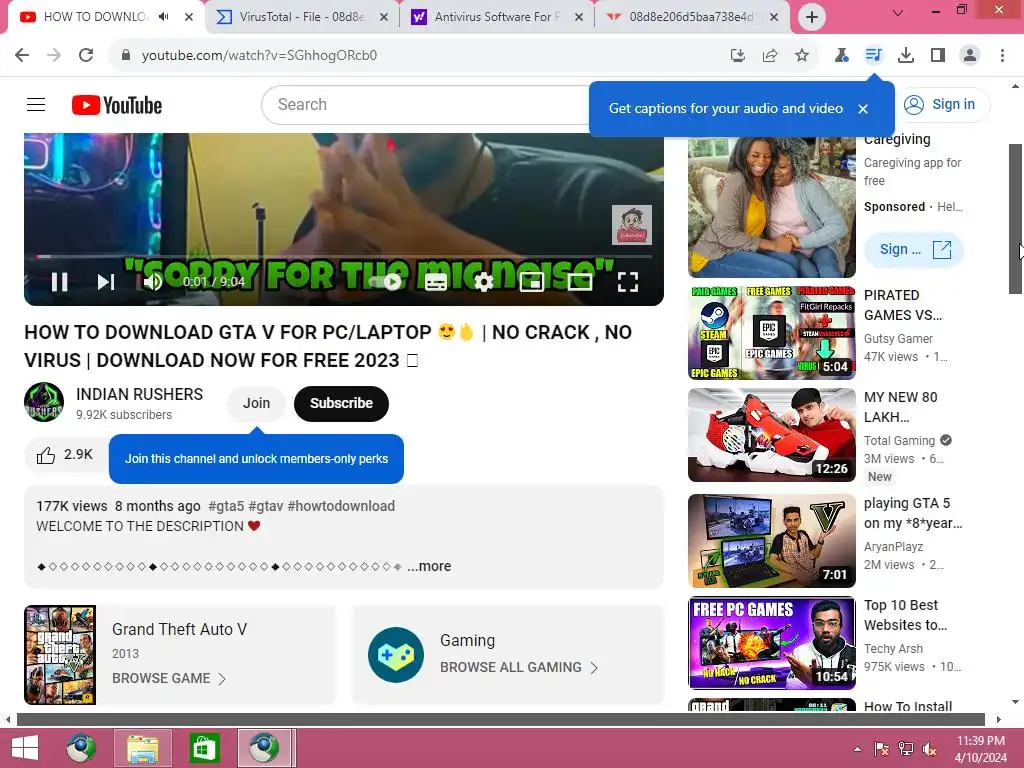Open Top 10 Best Websites video

(772, 643)
